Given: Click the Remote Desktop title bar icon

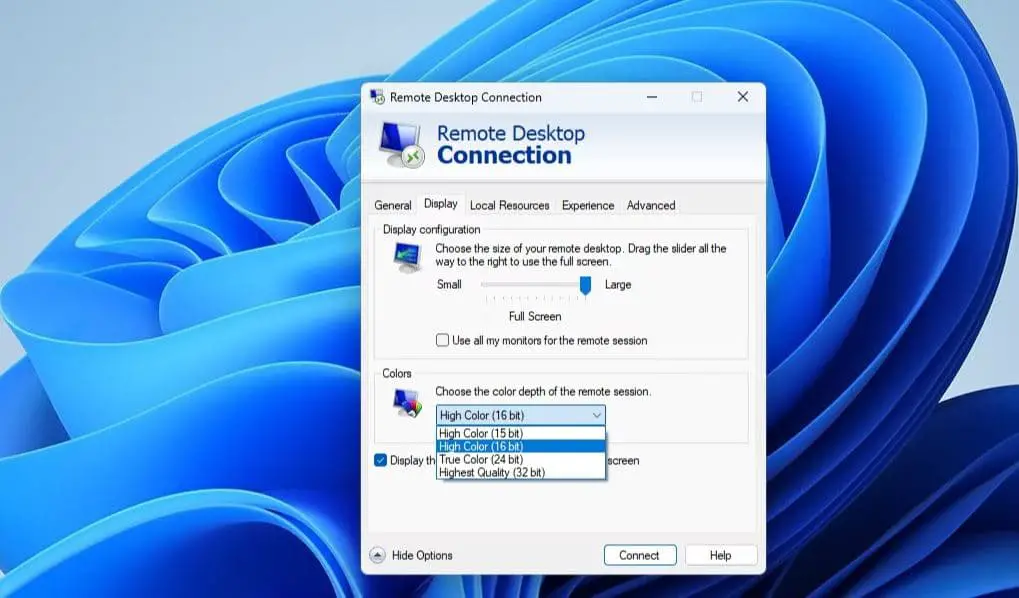Looking at the screenshot, I should [378, 97].
